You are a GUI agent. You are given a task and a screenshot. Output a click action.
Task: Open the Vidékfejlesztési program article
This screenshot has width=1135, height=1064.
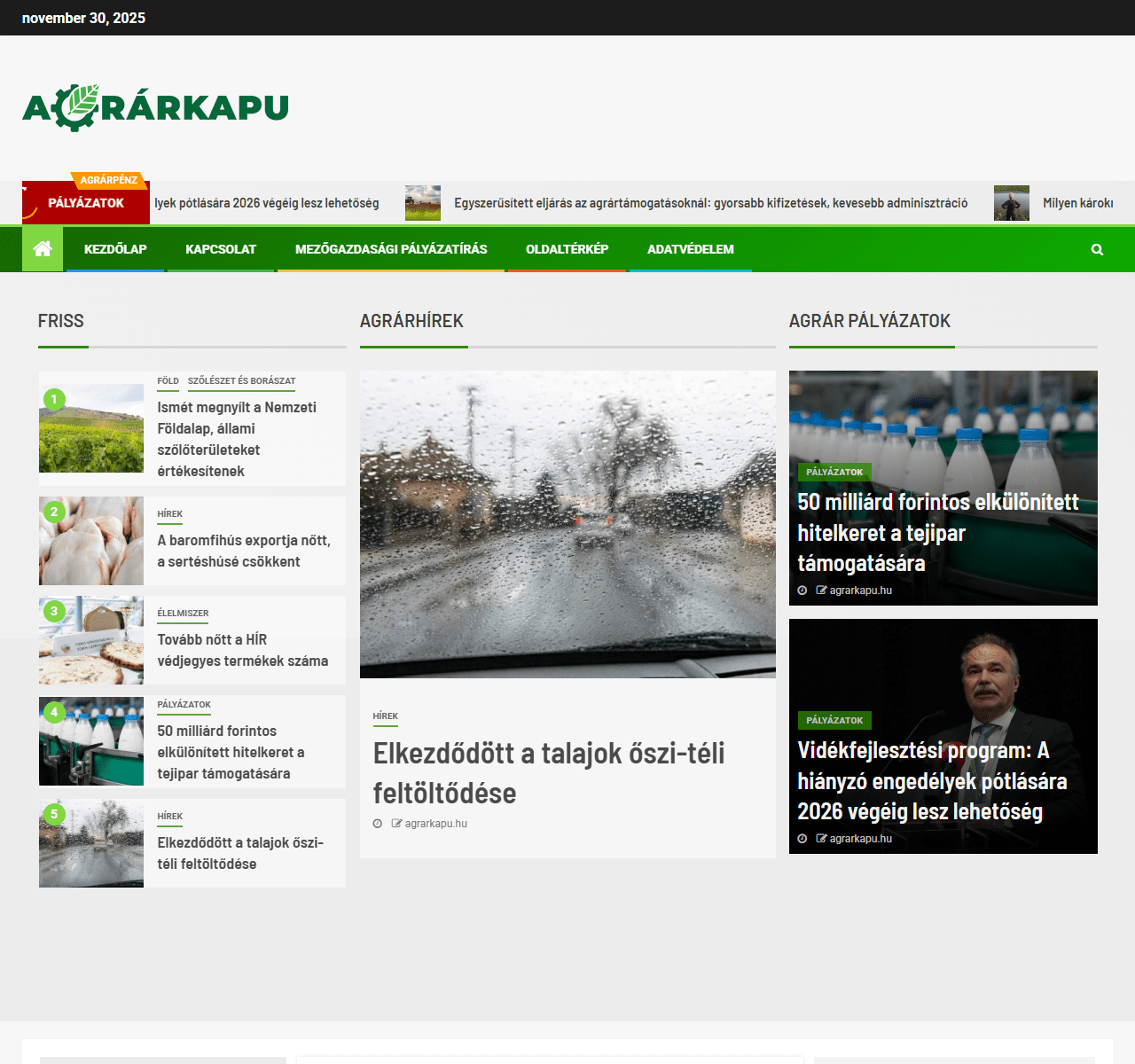pyautogui.click(x=931, y=780)
